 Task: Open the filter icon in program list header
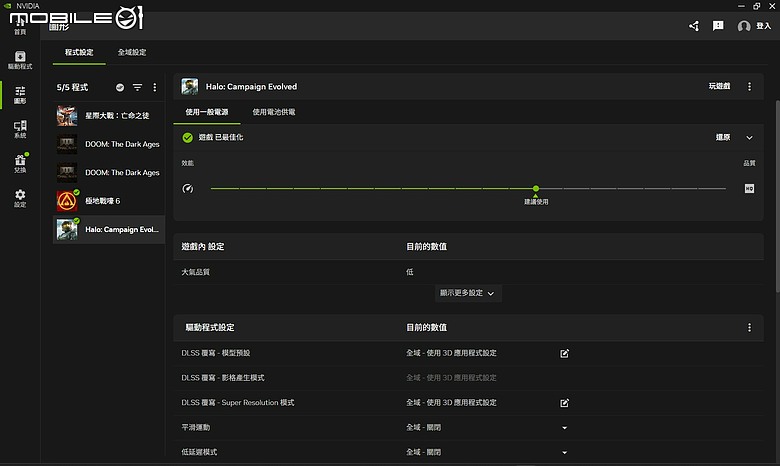(x=137, y=87)
